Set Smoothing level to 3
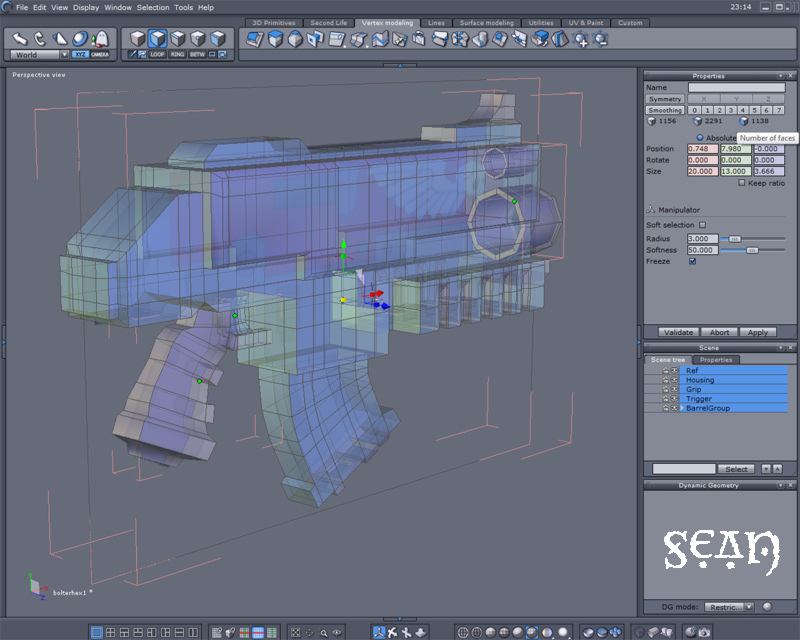 tap(731, 110)
